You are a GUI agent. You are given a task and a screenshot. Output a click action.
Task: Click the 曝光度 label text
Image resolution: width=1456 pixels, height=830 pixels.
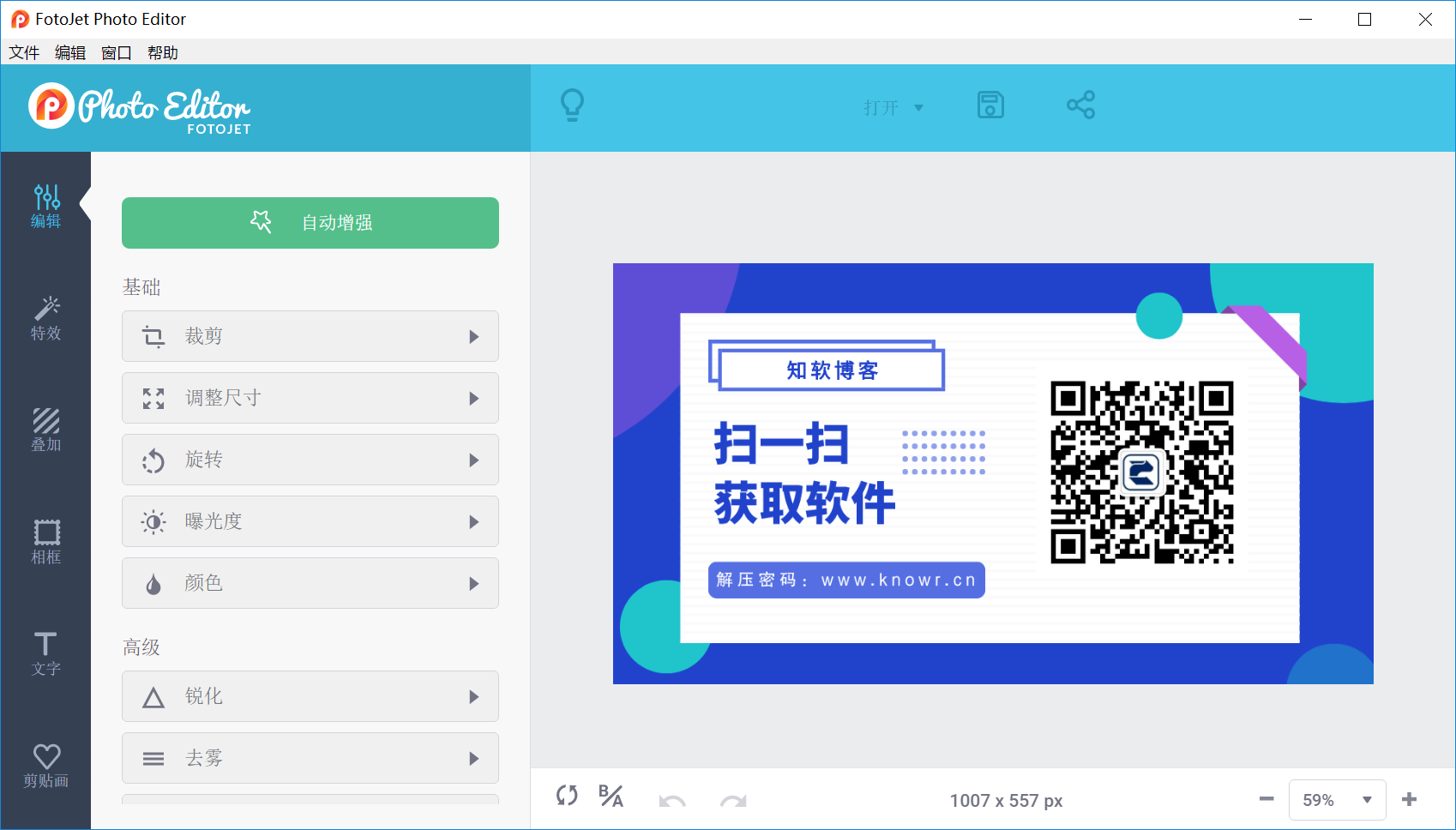[x=214, y=521]
